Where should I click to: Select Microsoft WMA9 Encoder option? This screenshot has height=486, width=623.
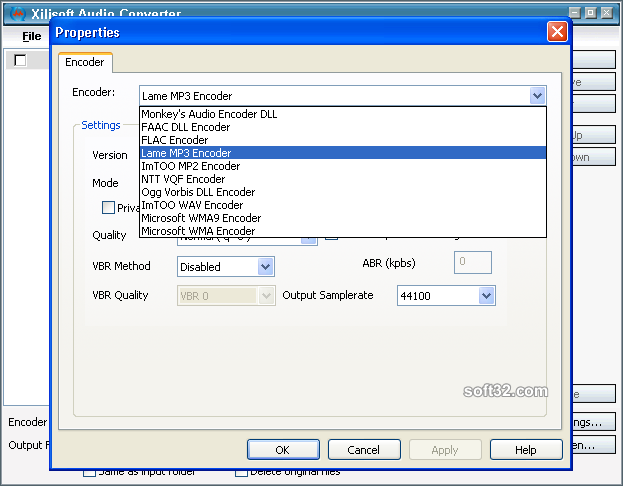[x=343, y=218]
